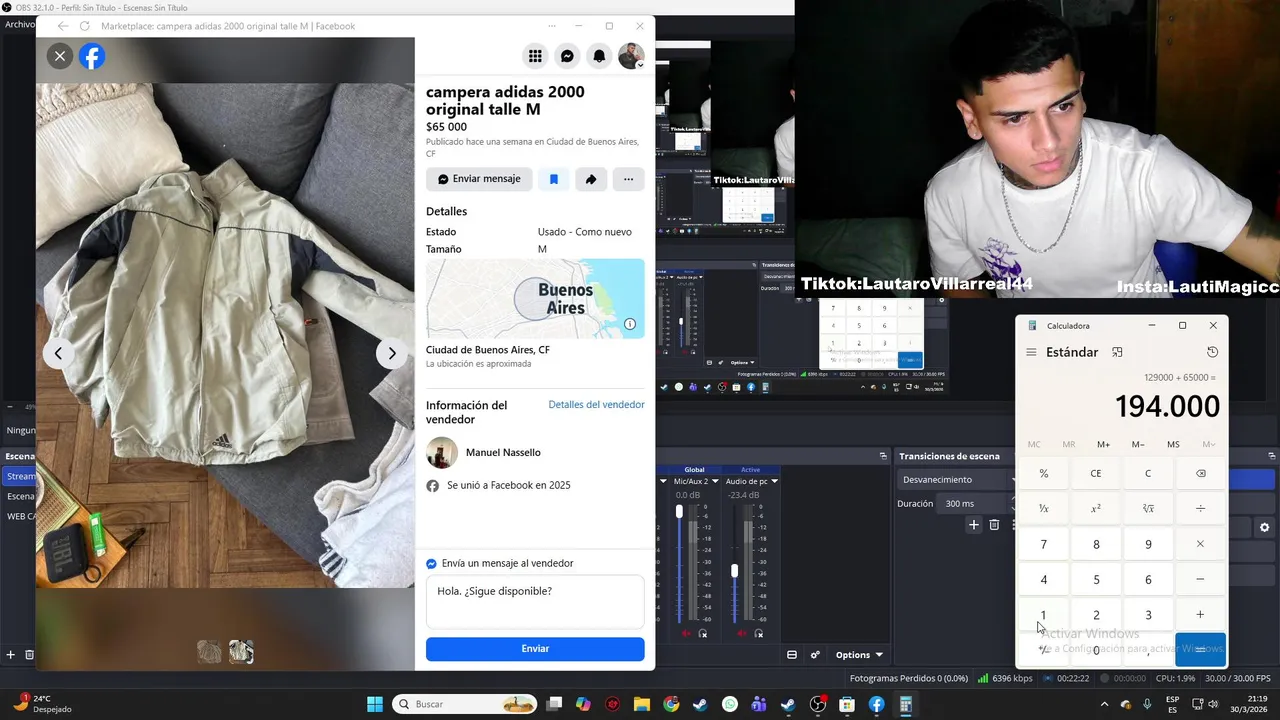Open the audio mixer Options dropdown
The height and width of the screenshot is (720, 1280).
pos(859,655)
